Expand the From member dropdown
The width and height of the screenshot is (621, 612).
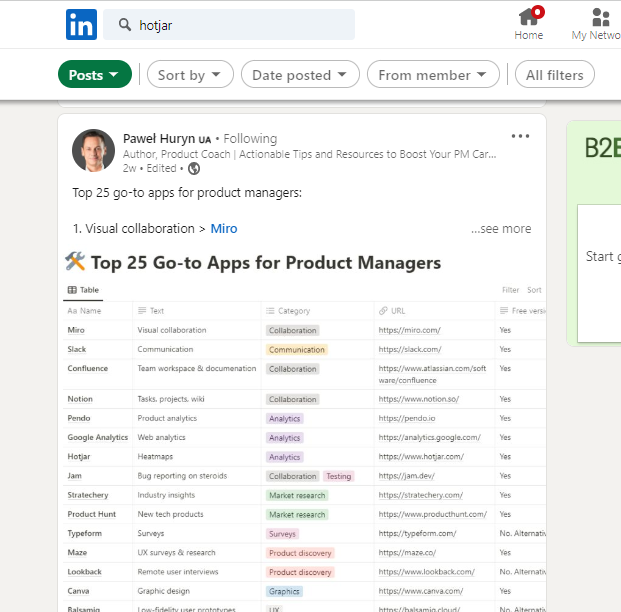tap(433, 74)
